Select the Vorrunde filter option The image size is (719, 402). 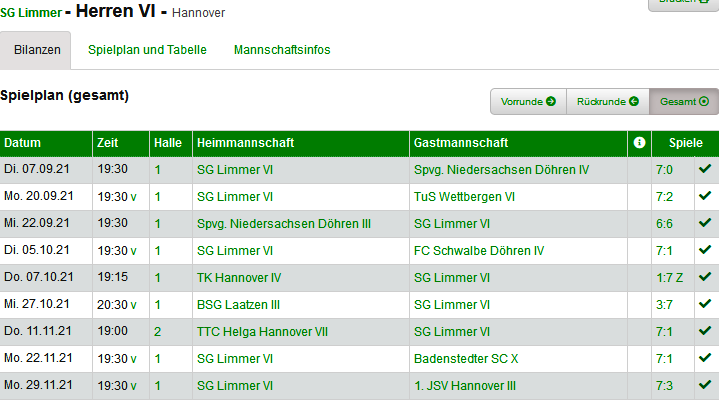pos(528,102)
